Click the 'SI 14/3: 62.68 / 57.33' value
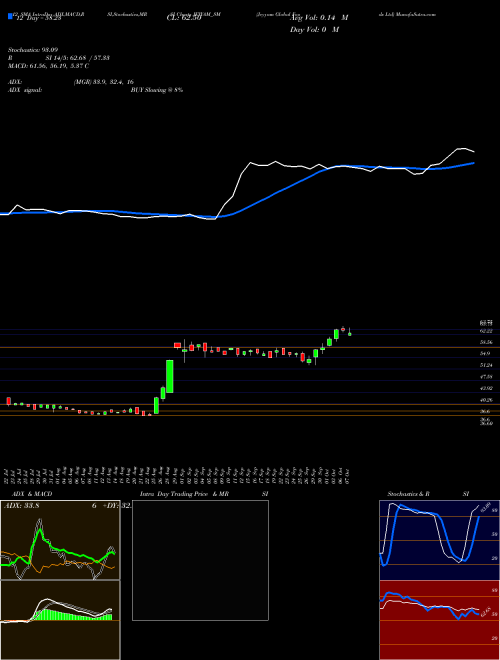This screenshot has height=660, width=500. pyautogui.click(x=77, y=58)
